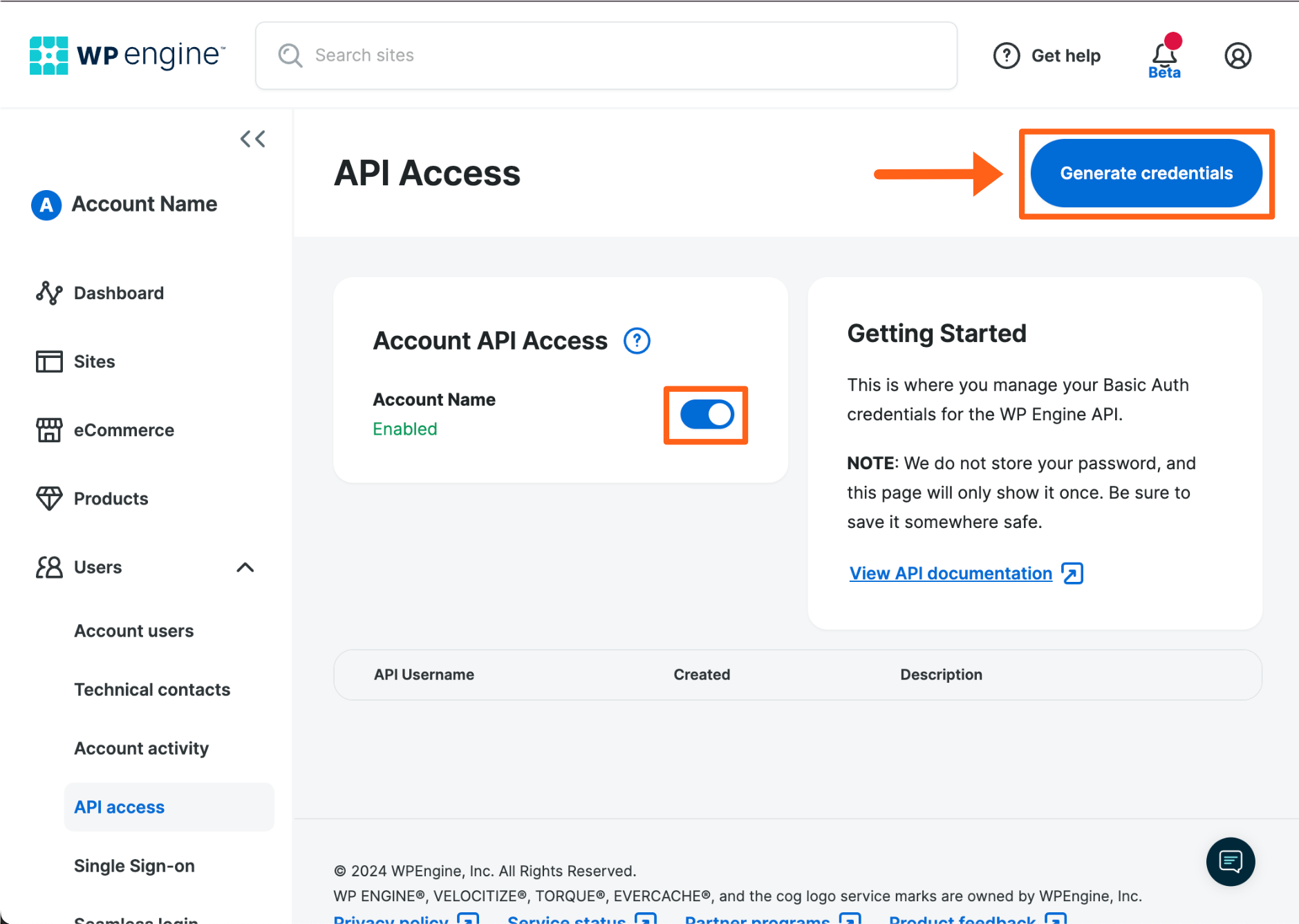This screenshot has width=1299, height=924.
Task: Select the Dashboard sidebar icon
Action: tap(48, 292)
